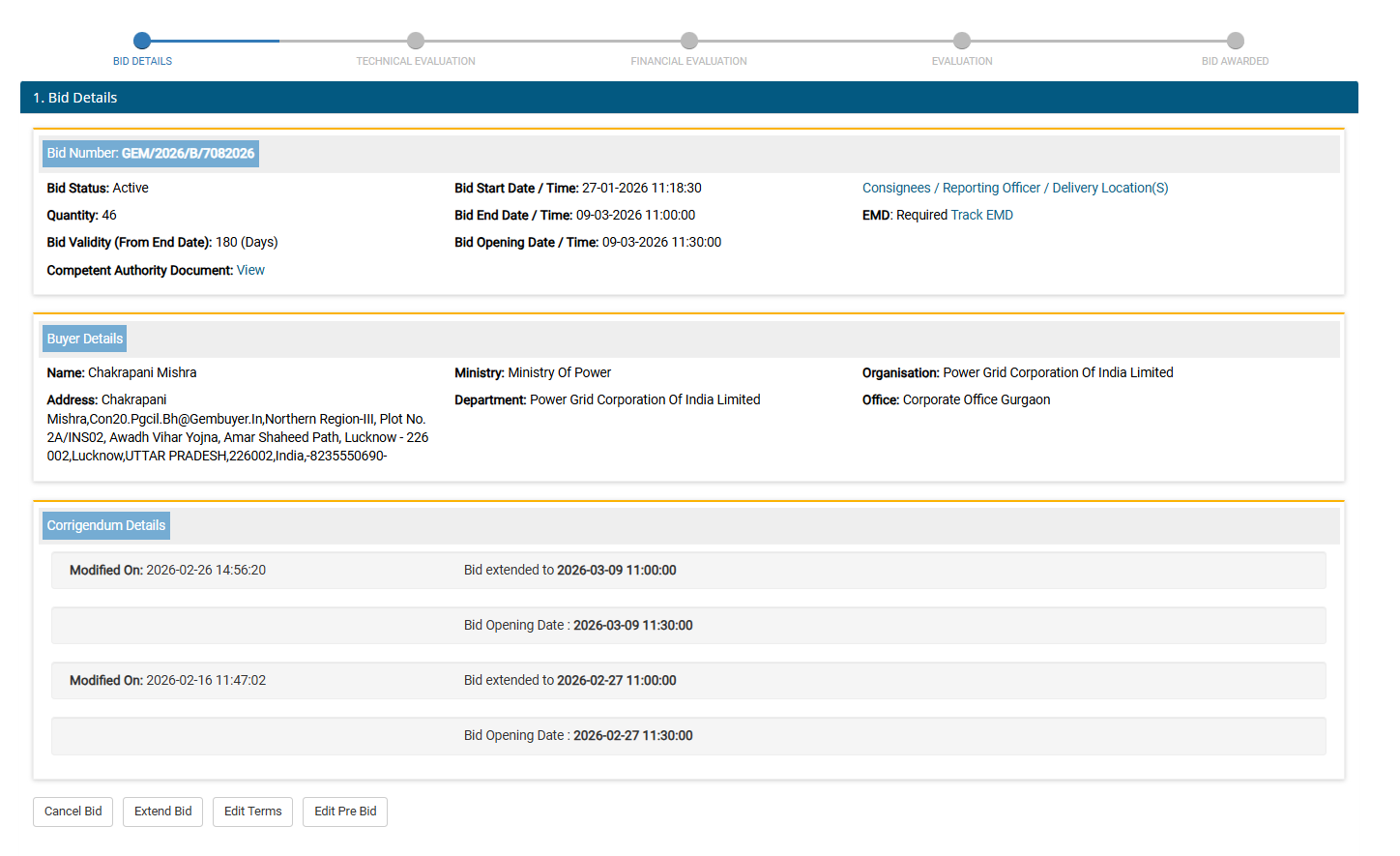Open Edit Terms
1400x856 pixels.
coord(252,812)
